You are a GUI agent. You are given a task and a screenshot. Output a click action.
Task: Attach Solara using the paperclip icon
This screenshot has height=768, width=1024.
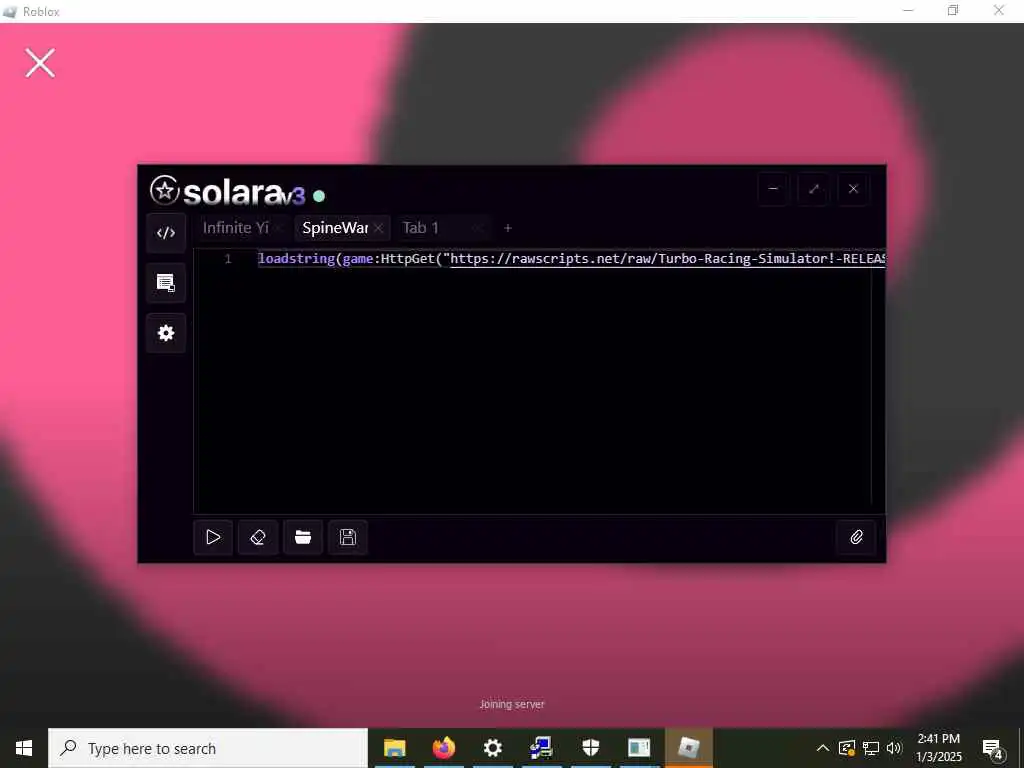(x=856, y=537)
